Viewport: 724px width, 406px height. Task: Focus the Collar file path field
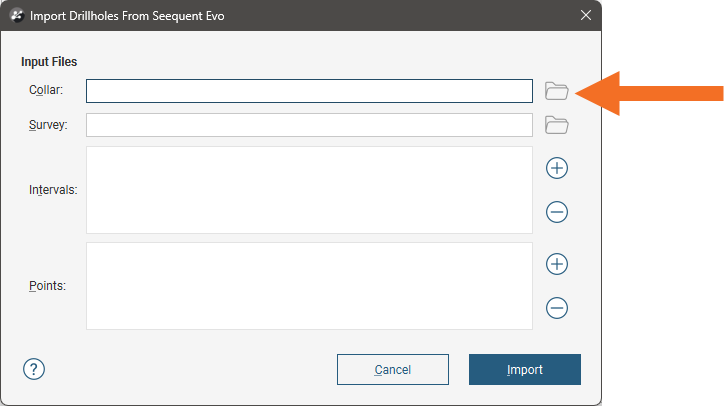click(309, 91)
